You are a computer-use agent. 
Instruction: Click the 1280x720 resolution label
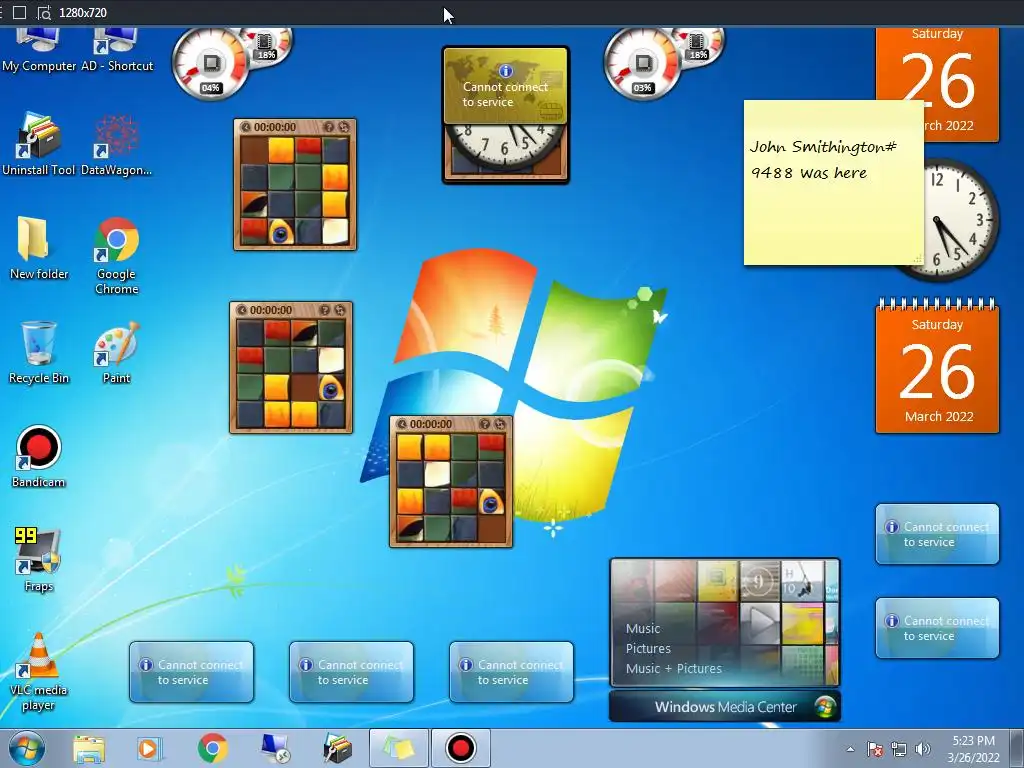(83, 12)
